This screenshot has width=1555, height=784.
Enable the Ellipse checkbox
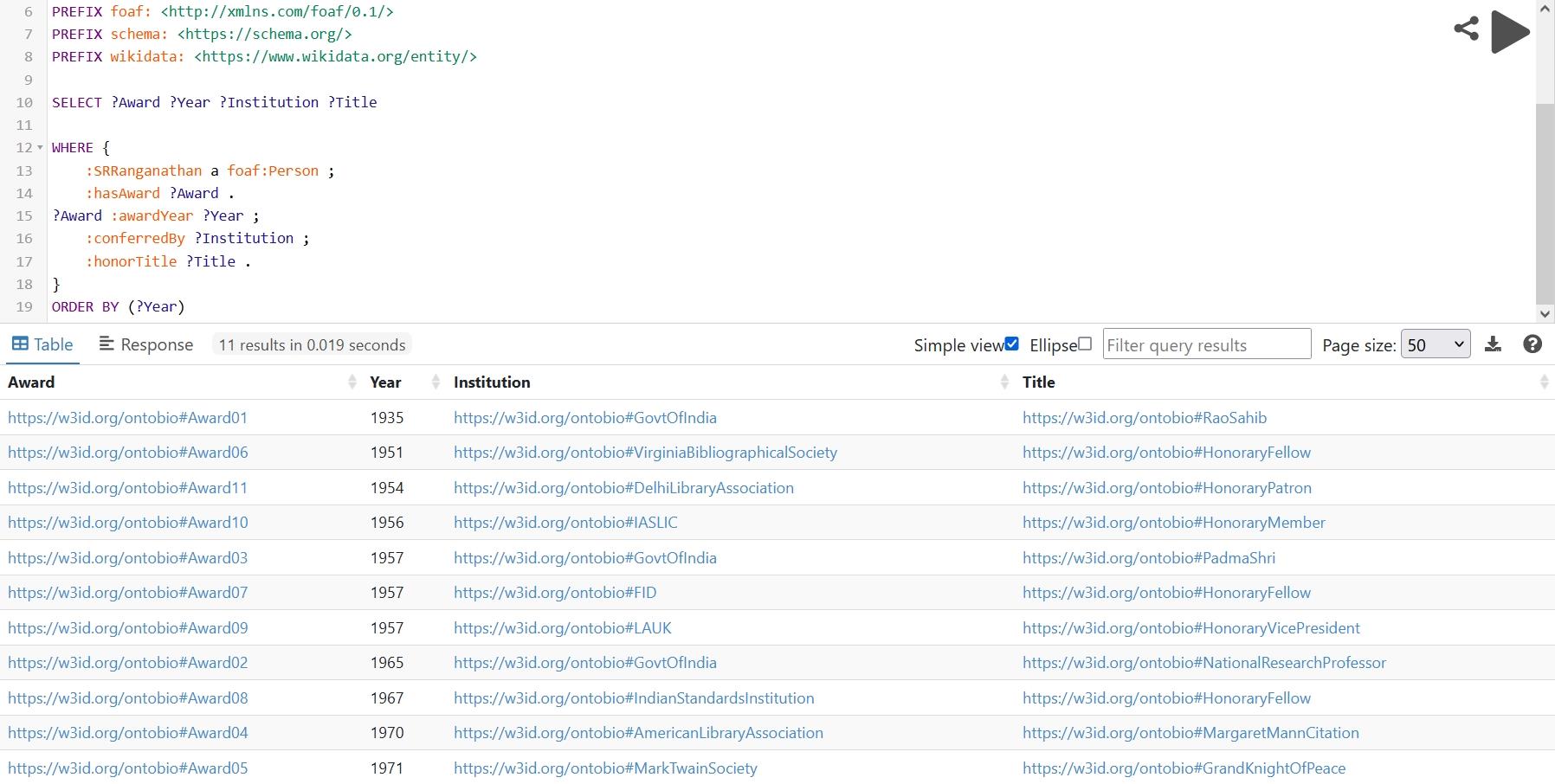[1085, 344]
